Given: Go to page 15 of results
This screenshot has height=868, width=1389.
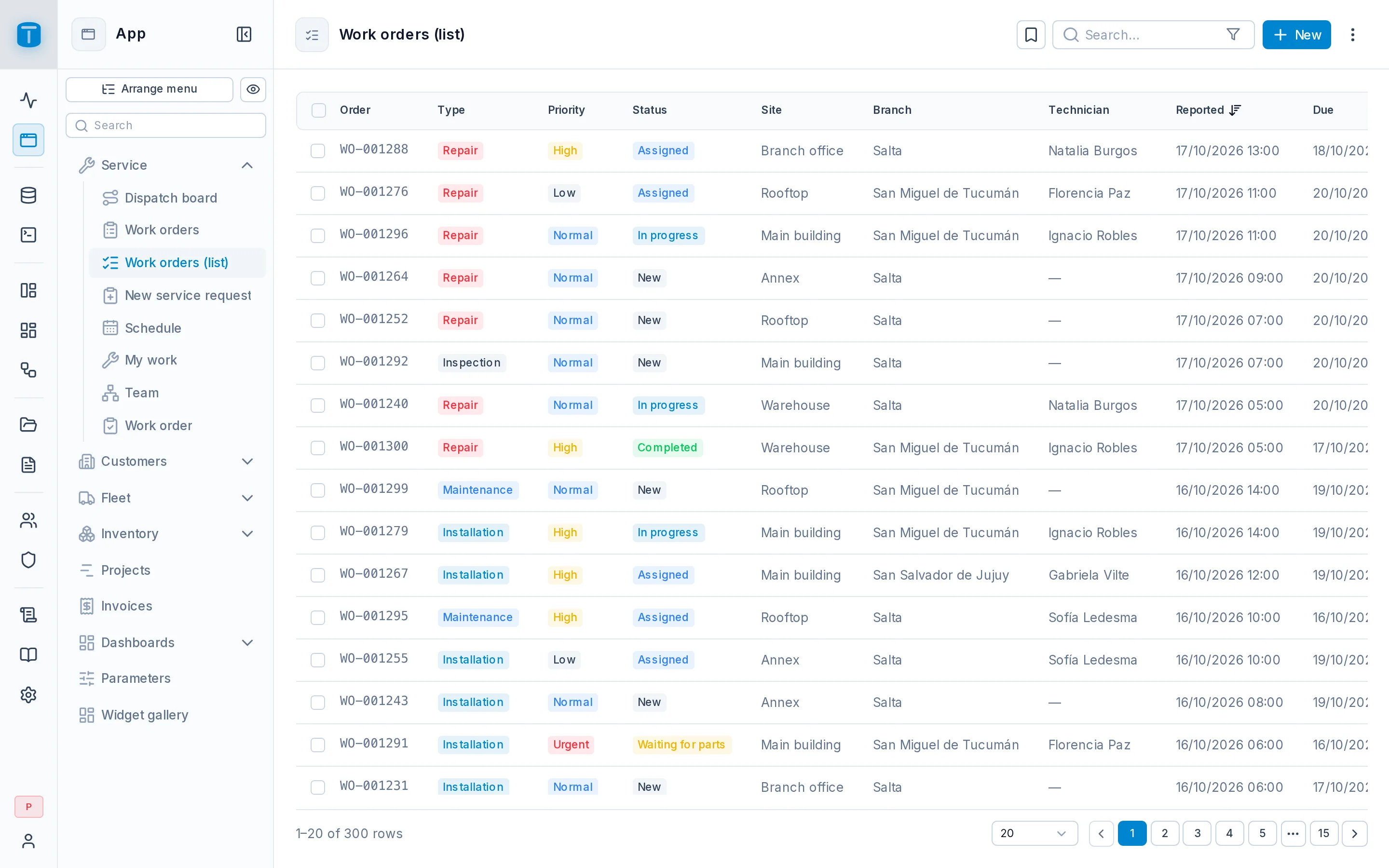Looking at the screenshot, I should coord(1323,833).
